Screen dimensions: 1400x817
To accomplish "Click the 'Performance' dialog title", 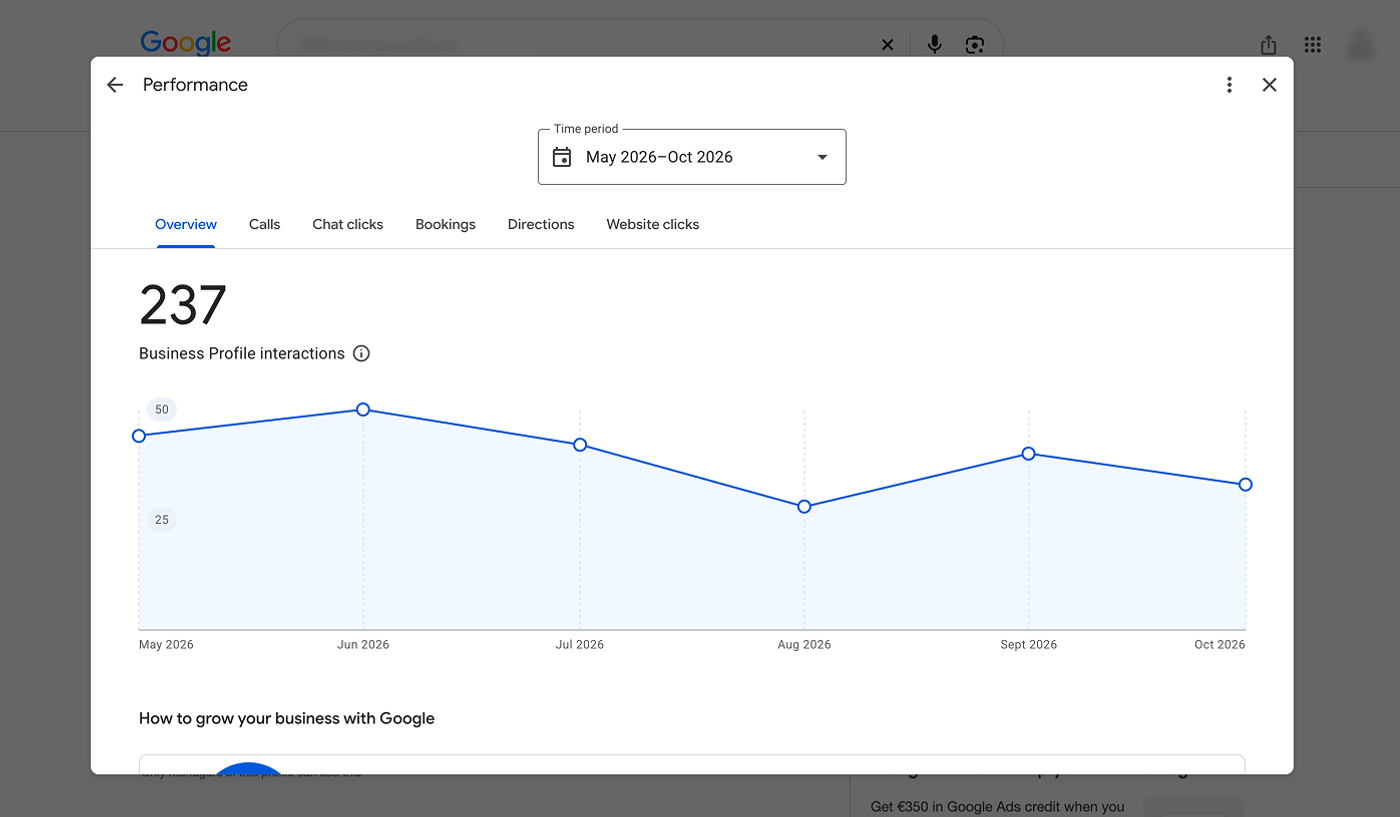I will (195, 85).
